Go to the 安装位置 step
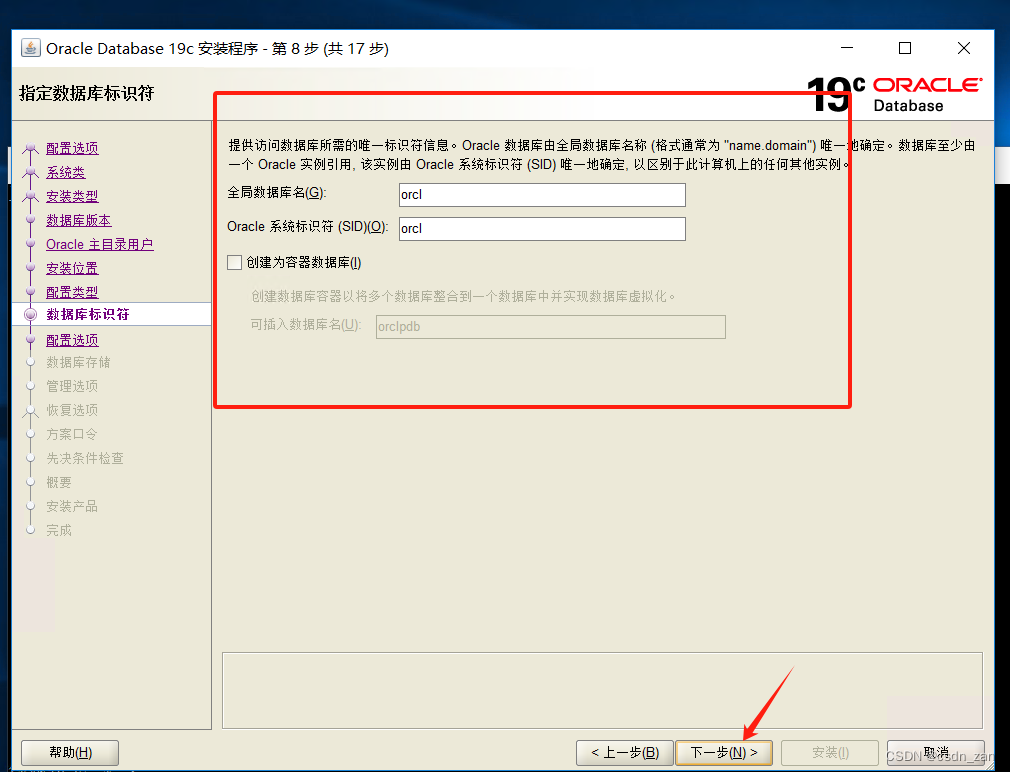Screen dimensions: 1010x772 pos(72,268)
